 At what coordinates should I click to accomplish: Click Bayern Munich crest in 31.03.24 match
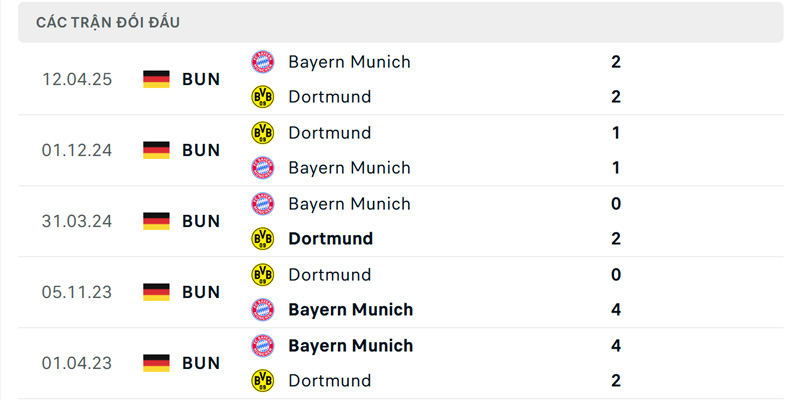(262, 204)
